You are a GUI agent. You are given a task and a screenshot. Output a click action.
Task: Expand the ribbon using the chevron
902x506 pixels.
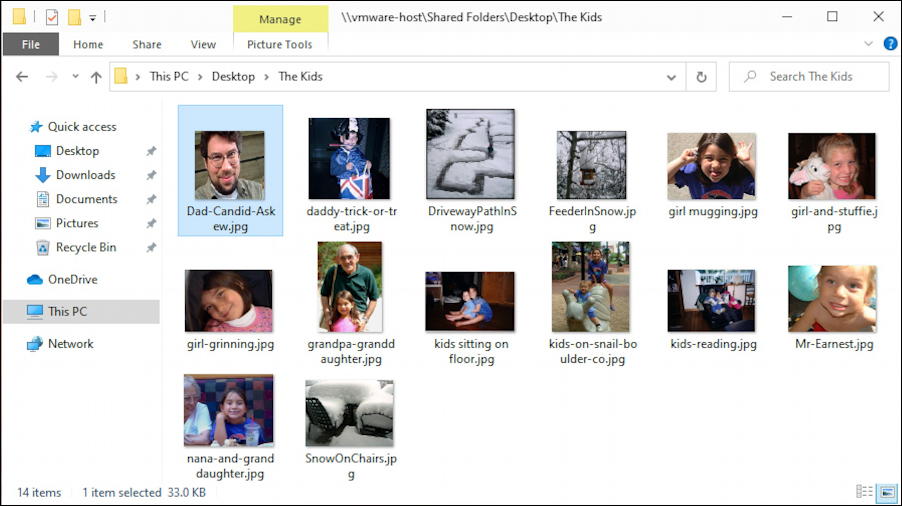pos(868,44)
